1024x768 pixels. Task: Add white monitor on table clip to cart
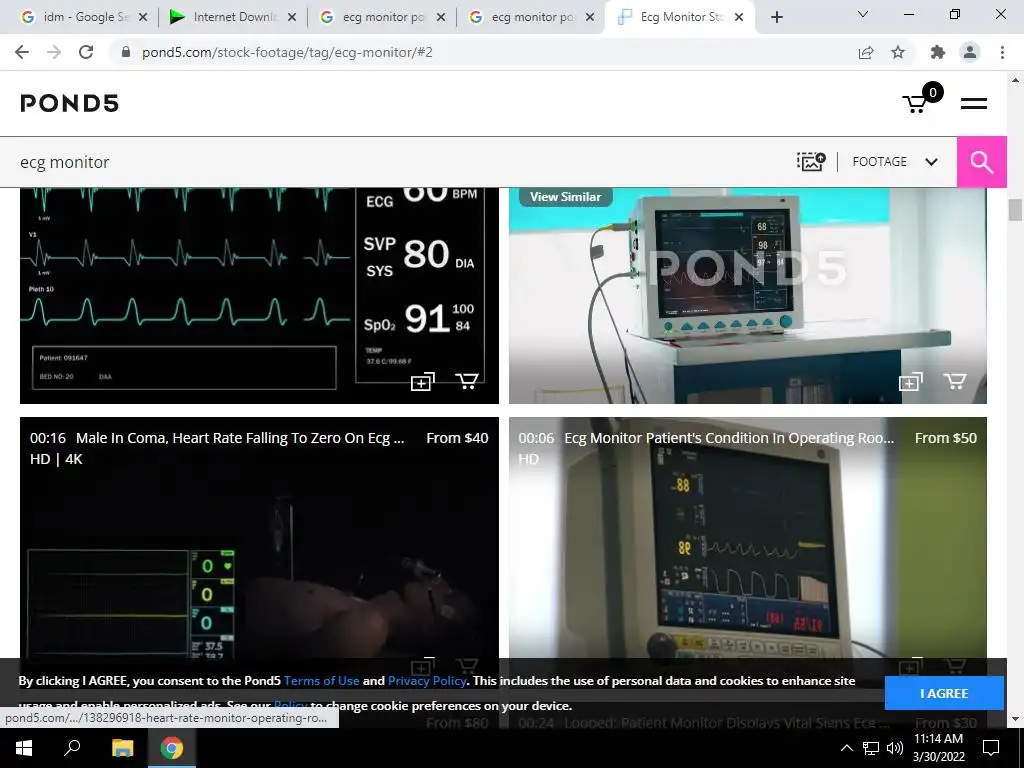point(955,381)
